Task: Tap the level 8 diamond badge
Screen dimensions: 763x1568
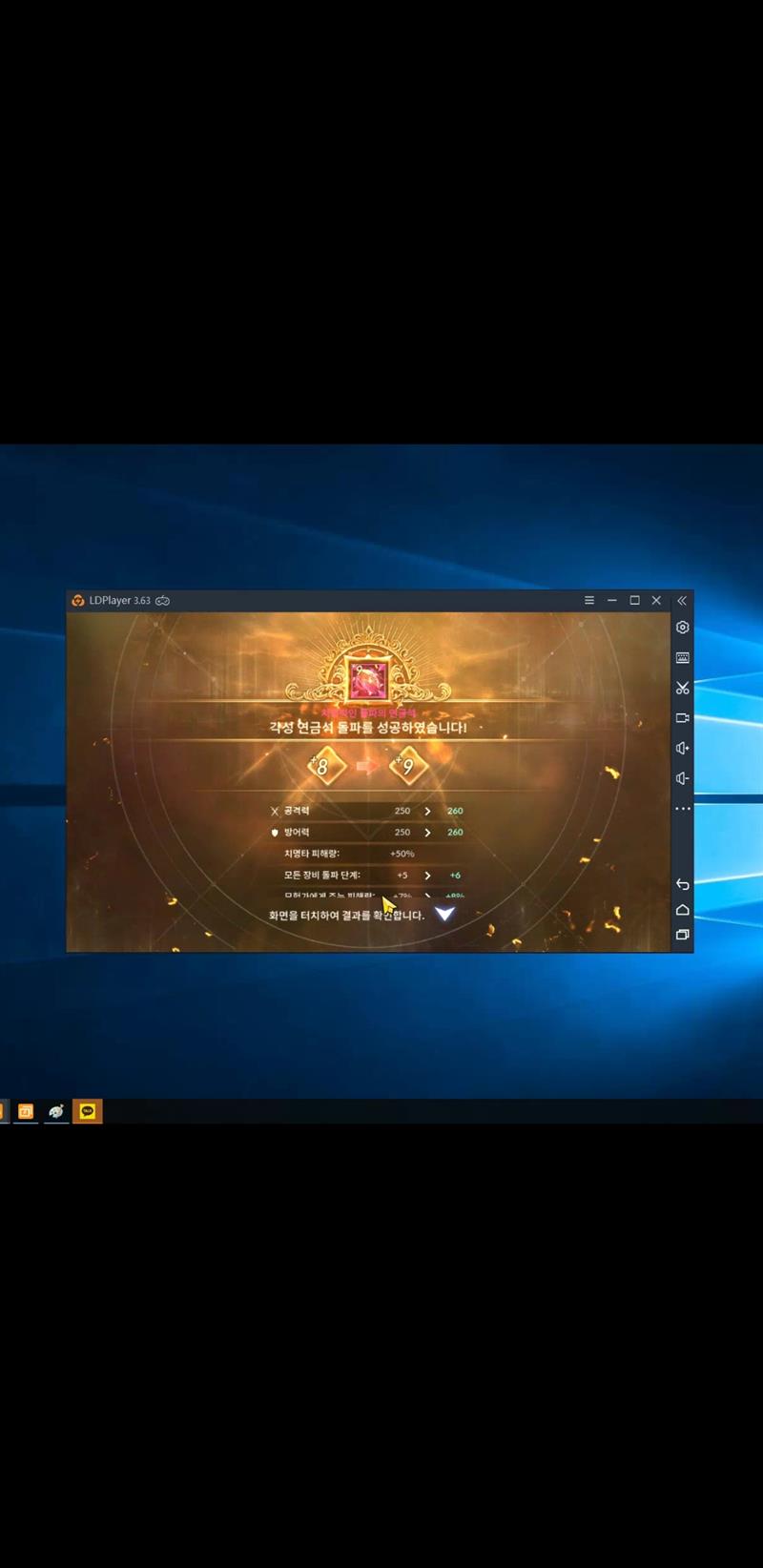Action: (x=324, y=767)
